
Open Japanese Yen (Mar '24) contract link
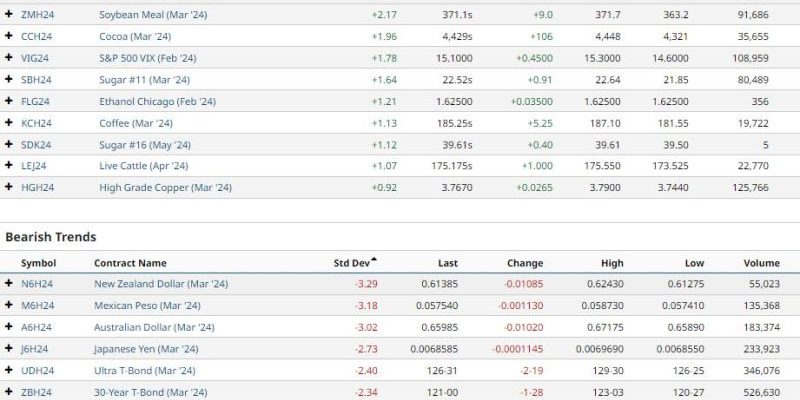(146, 349)
